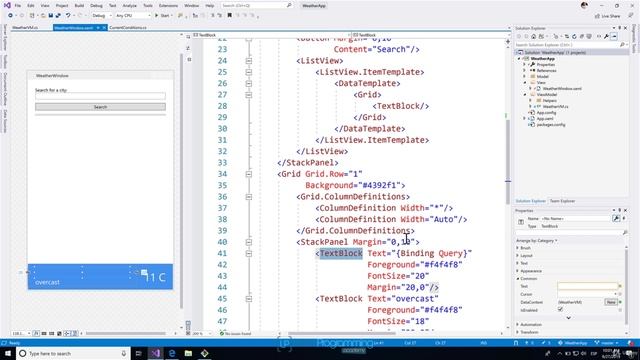The width and height of the screenshot is (640, 360).
Task: Collapse the StackPanel block at line 40
Action: point(249,242)
